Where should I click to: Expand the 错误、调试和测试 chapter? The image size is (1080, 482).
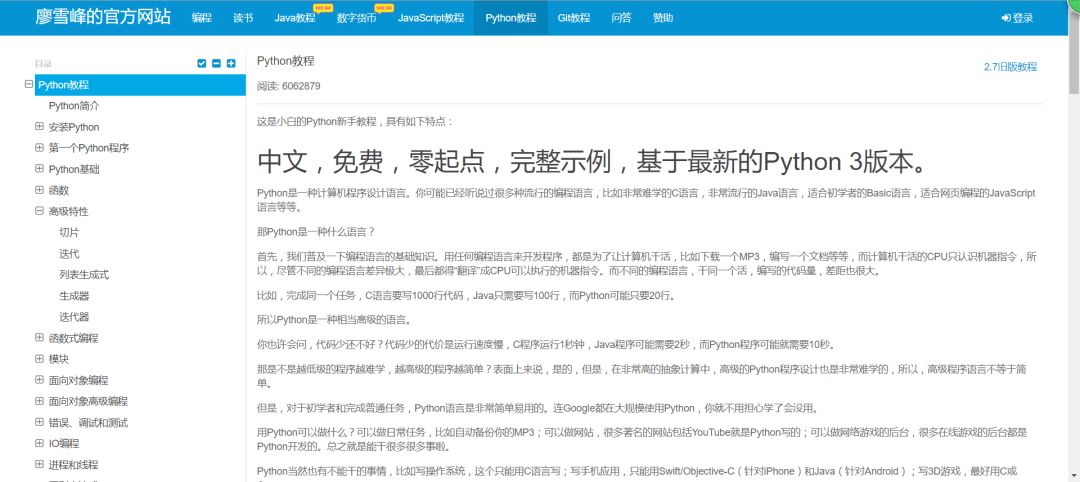[39, 422]
